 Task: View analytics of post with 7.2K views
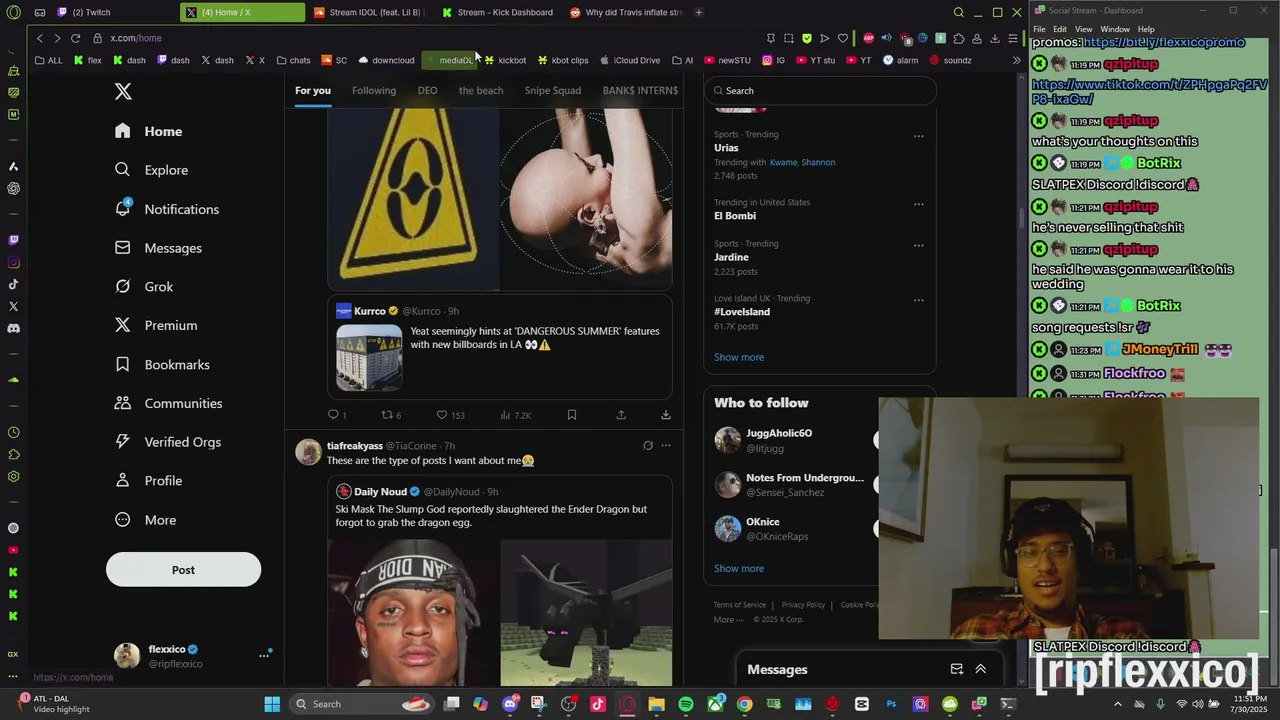515,415
